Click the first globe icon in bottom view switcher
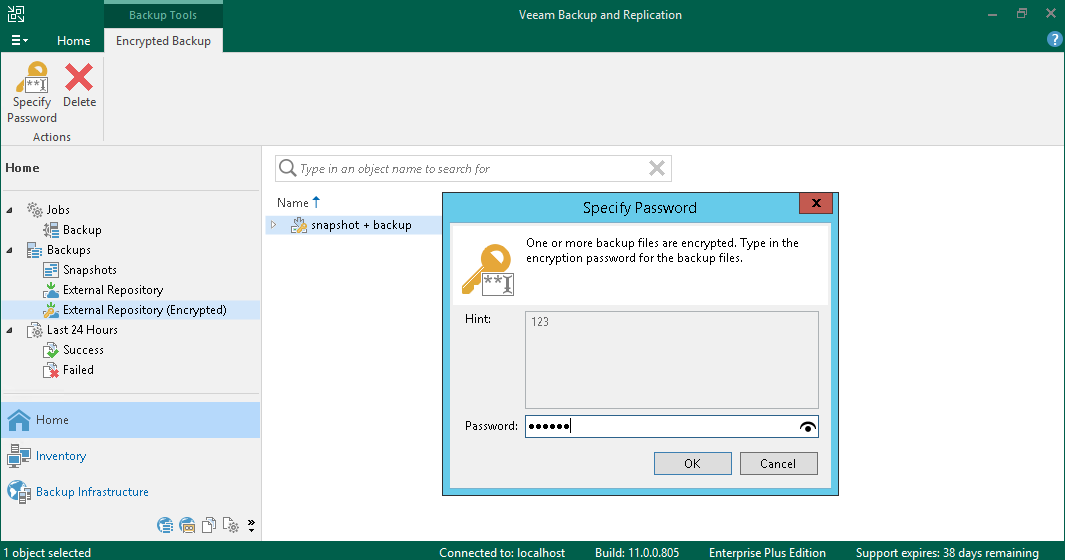The height and width of the screenshot is (560, 1065). click(x=165, y=525)
